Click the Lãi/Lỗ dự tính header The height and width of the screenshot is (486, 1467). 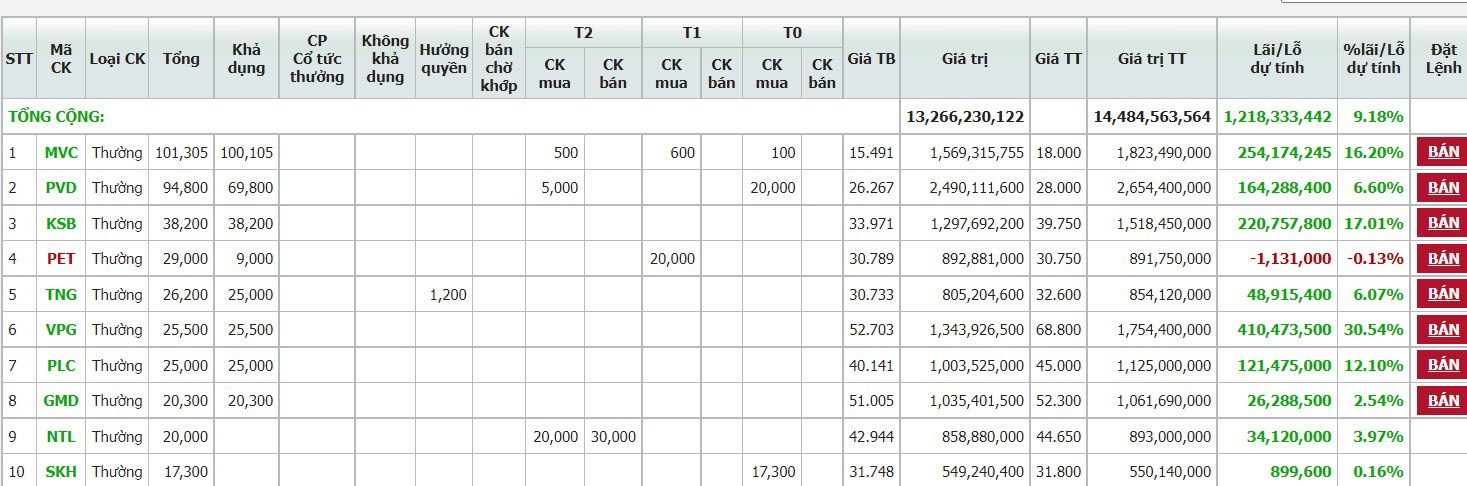[x=1277, y=58]
